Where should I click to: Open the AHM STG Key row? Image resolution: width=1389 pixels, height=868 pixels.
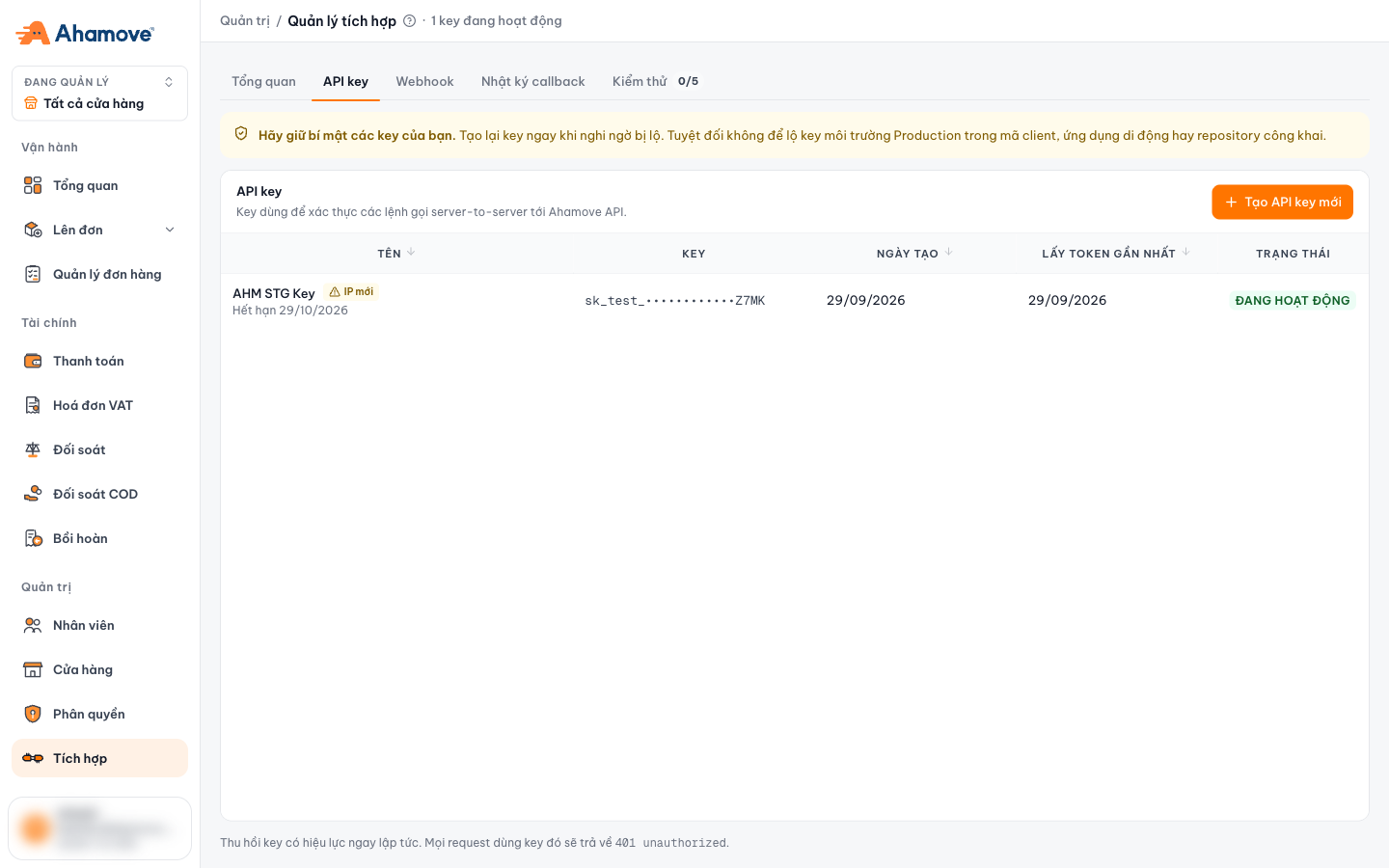coord(795,301)
